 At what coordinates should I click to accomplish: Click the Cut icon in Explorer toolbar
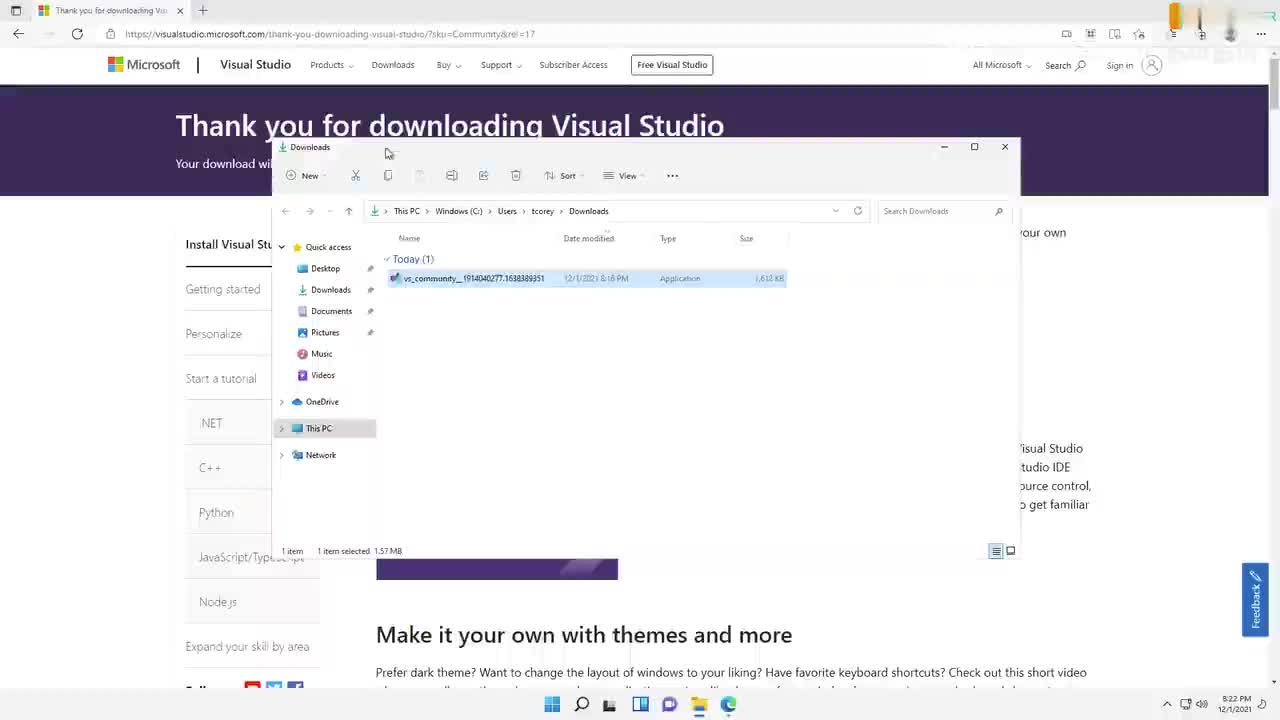tap(355, 176)
